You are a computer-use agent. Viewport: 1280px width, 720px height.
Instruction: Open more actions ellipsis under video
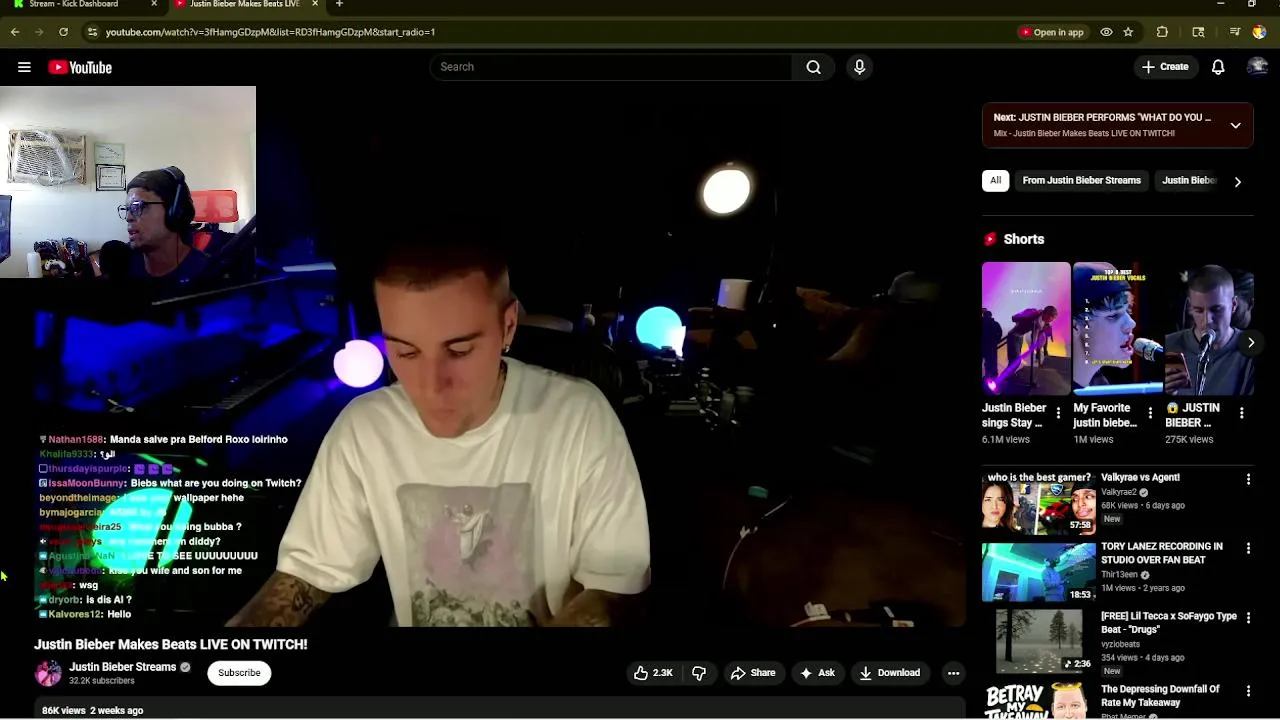(x=953, y=673)
